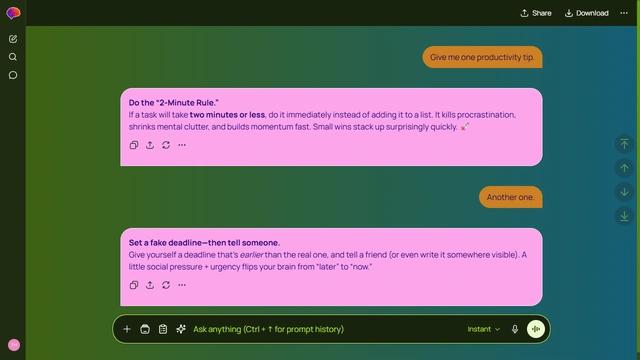Click the 'Another one.' user message
Image resolution: width=640 pixels, height=360 pixels.
tap(510, 197)
